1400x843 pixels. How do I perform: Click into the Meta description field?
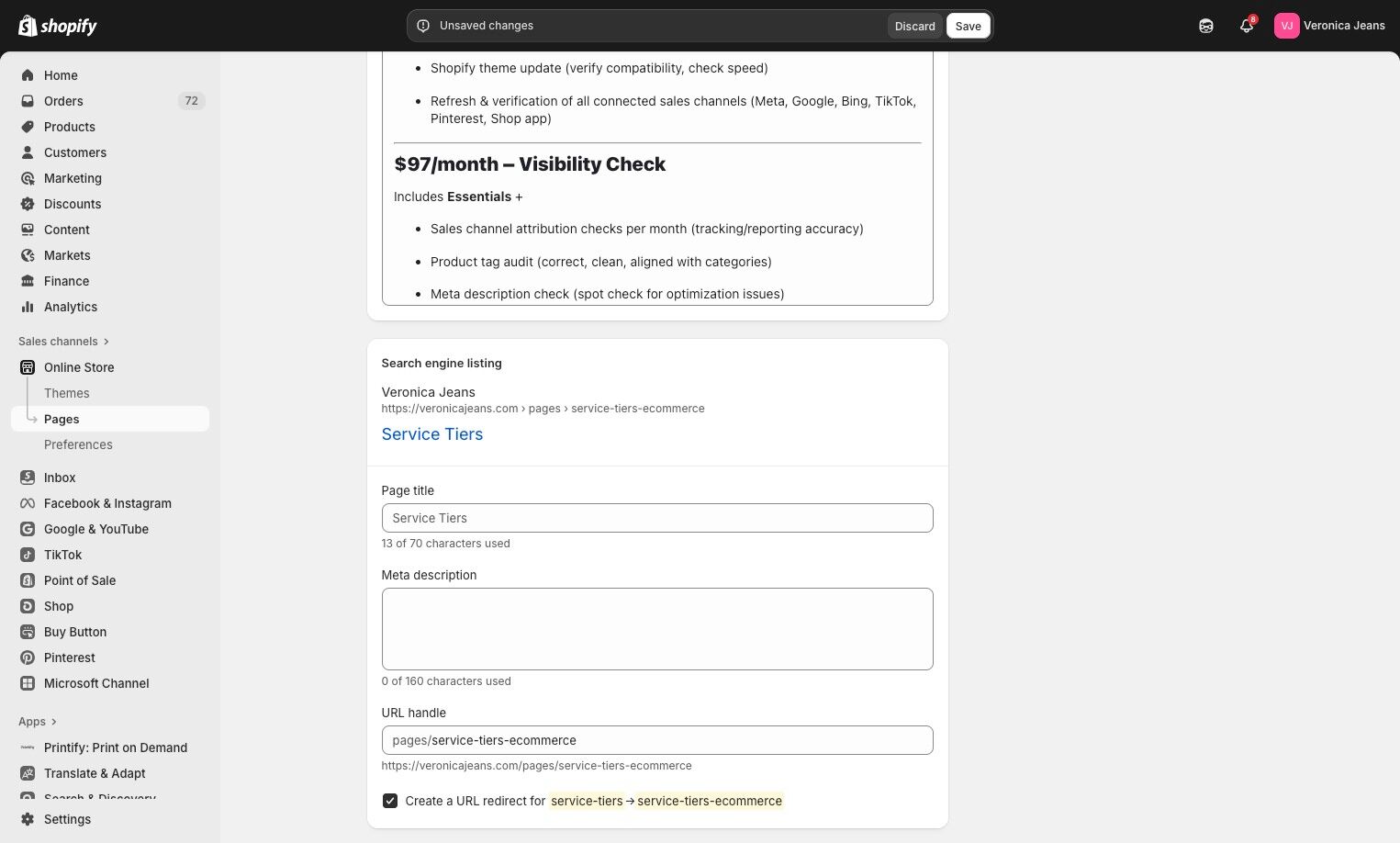657,629
